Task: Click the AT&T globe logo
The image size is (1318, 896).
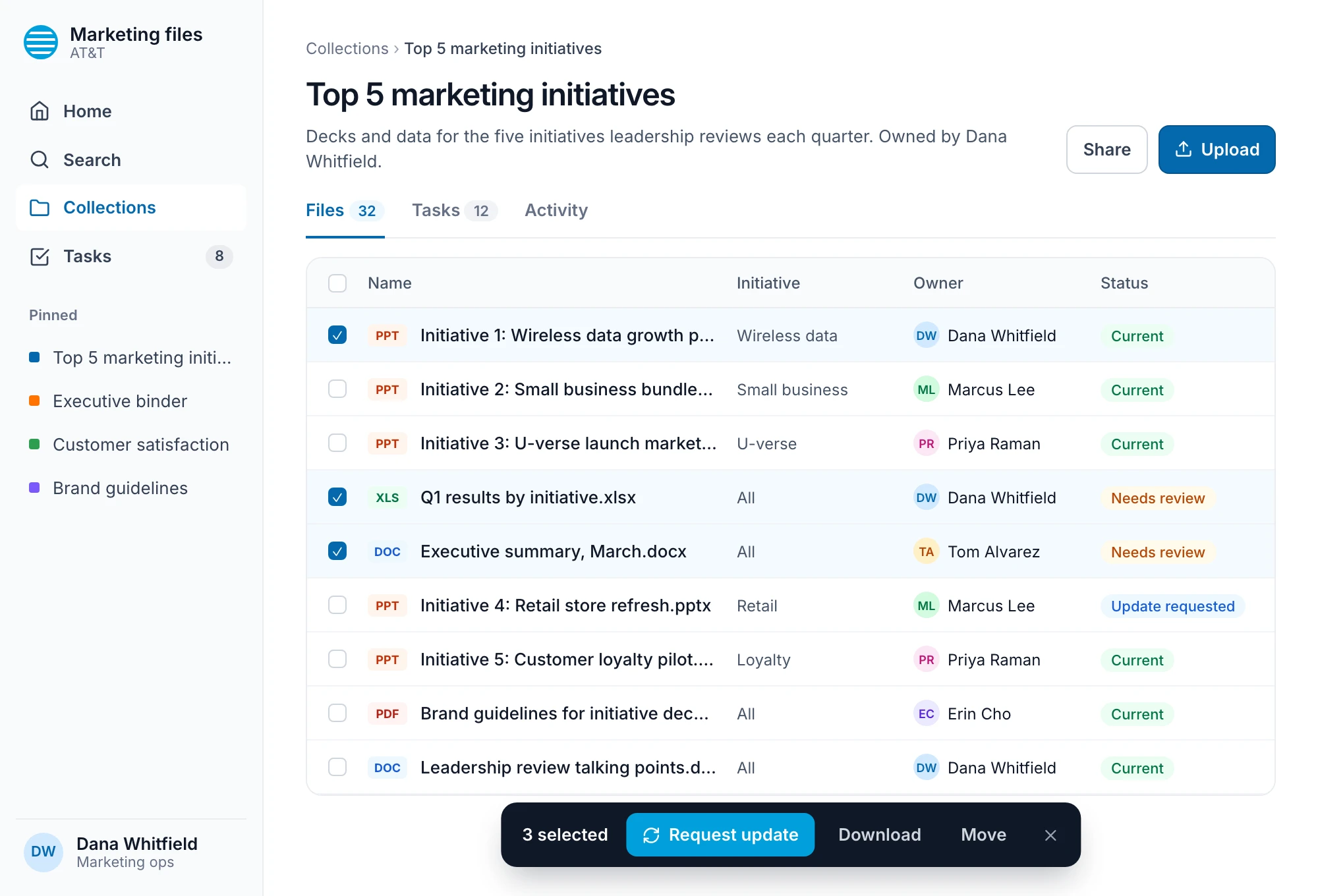Action: [x=41, y=42]
